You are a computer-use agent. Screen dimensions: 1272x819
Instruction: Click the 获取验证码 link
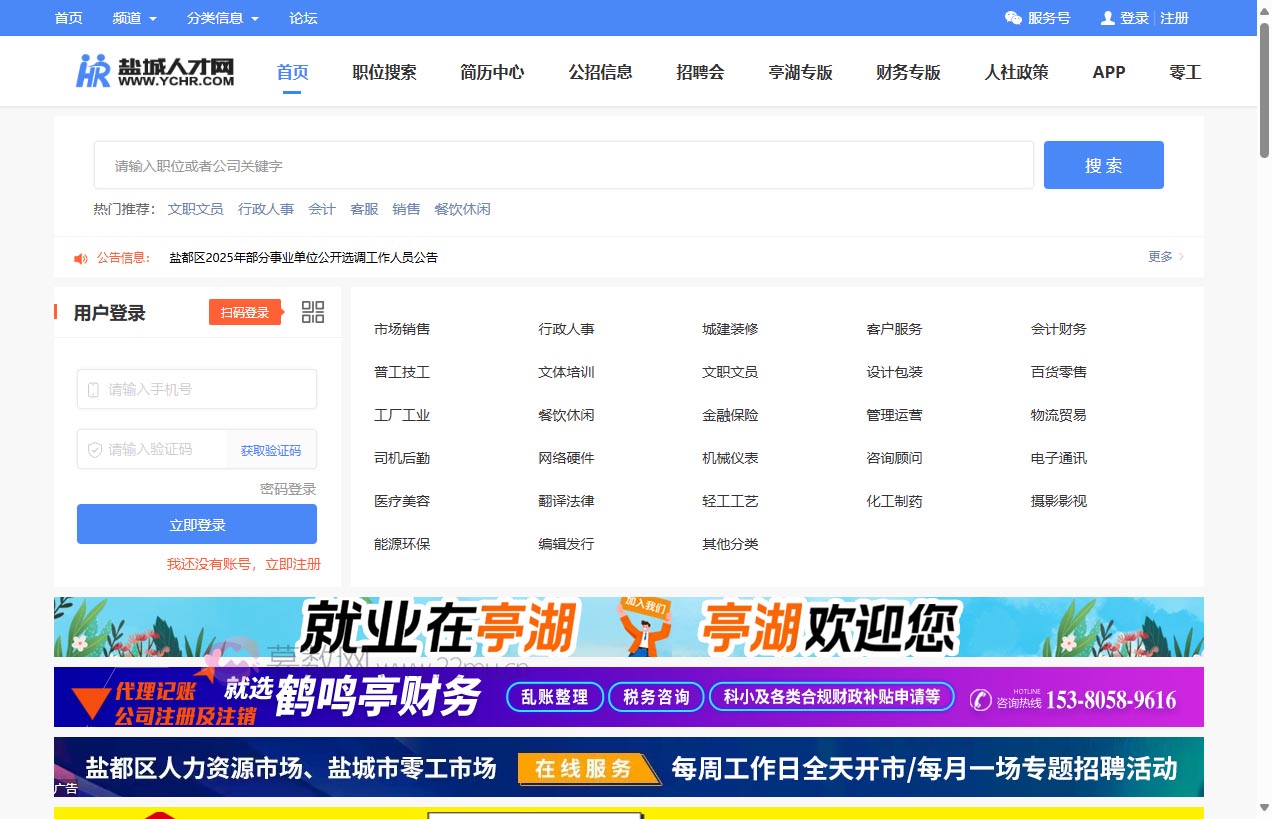pyautogui.click(x=271, y=449)
